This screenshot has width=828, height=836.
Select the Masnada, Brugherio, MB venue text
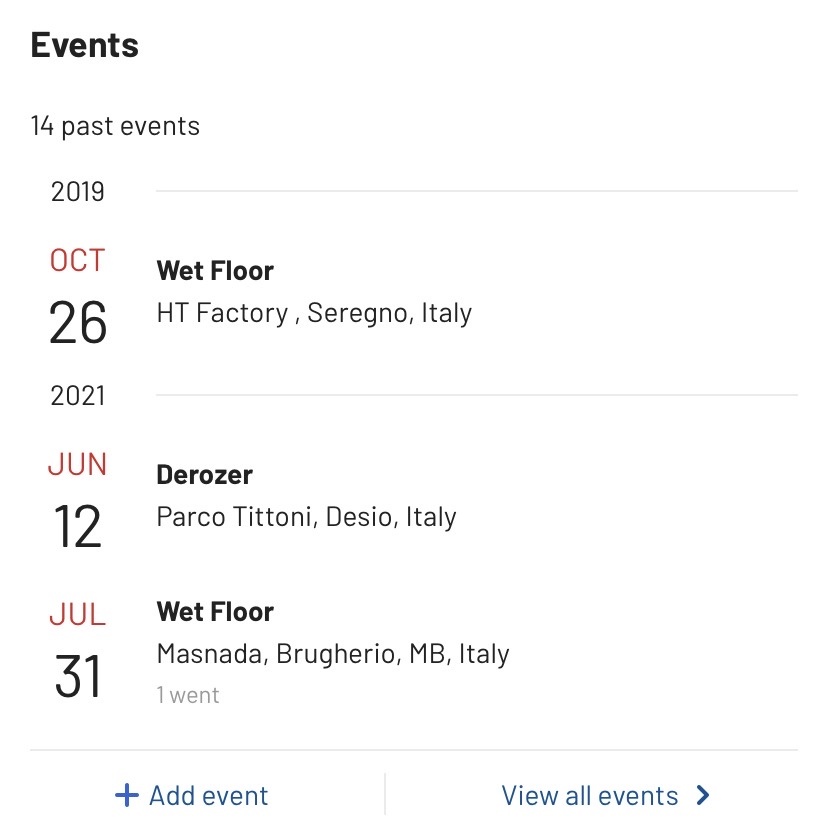(333, 654)
